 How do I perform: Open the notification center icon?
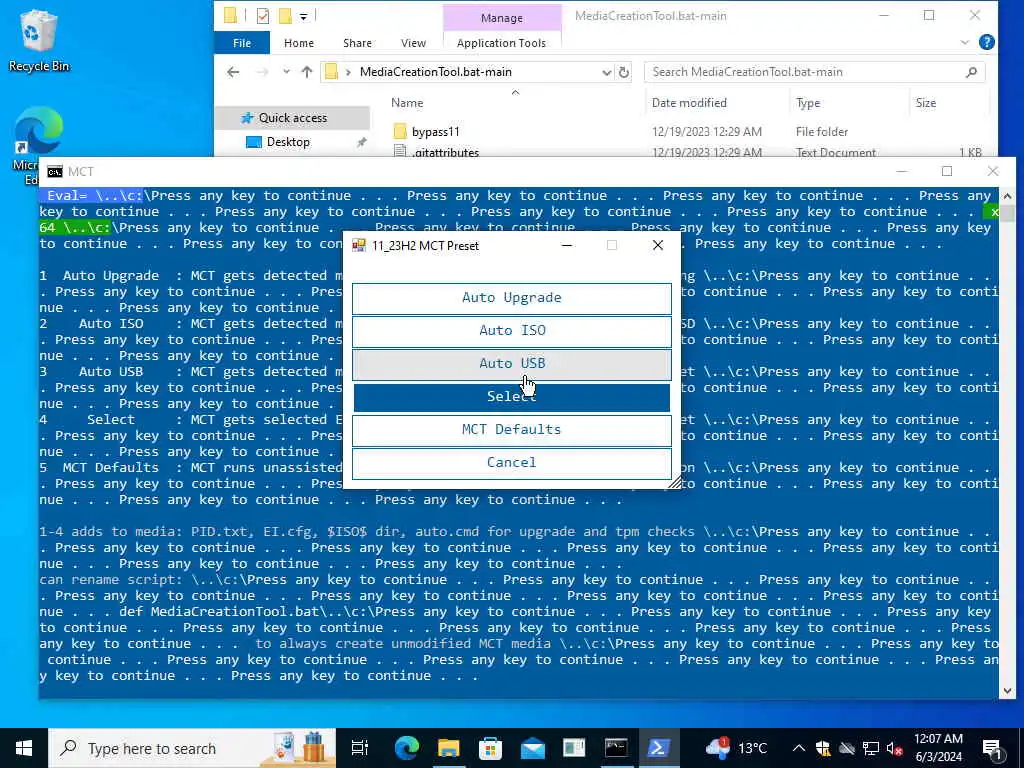click(x=991, y=749)
